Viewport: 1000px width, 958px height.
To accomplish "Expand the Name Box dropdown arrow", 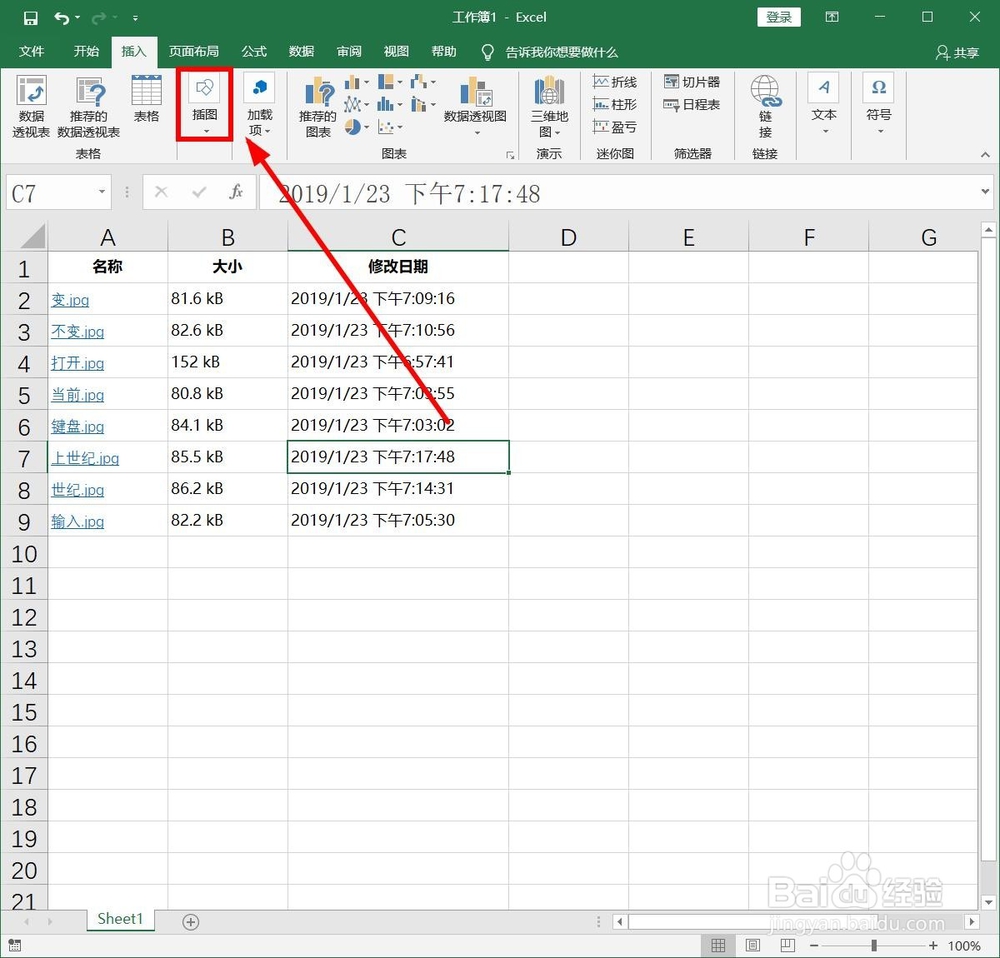I will tap(101, 191).
